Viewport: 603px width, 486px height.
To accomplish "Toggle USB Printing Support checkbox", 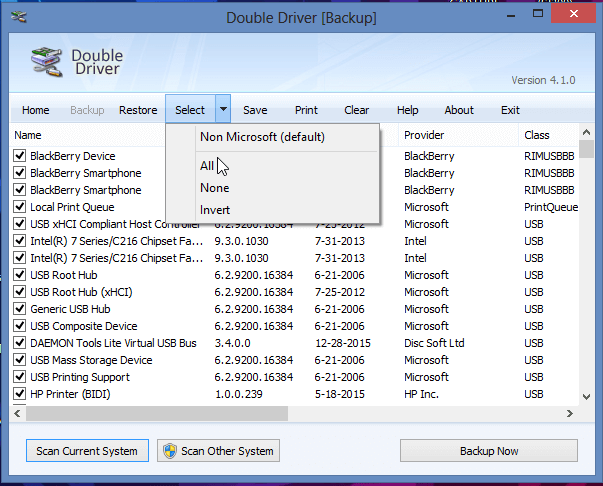I will (x=19, y=377).
